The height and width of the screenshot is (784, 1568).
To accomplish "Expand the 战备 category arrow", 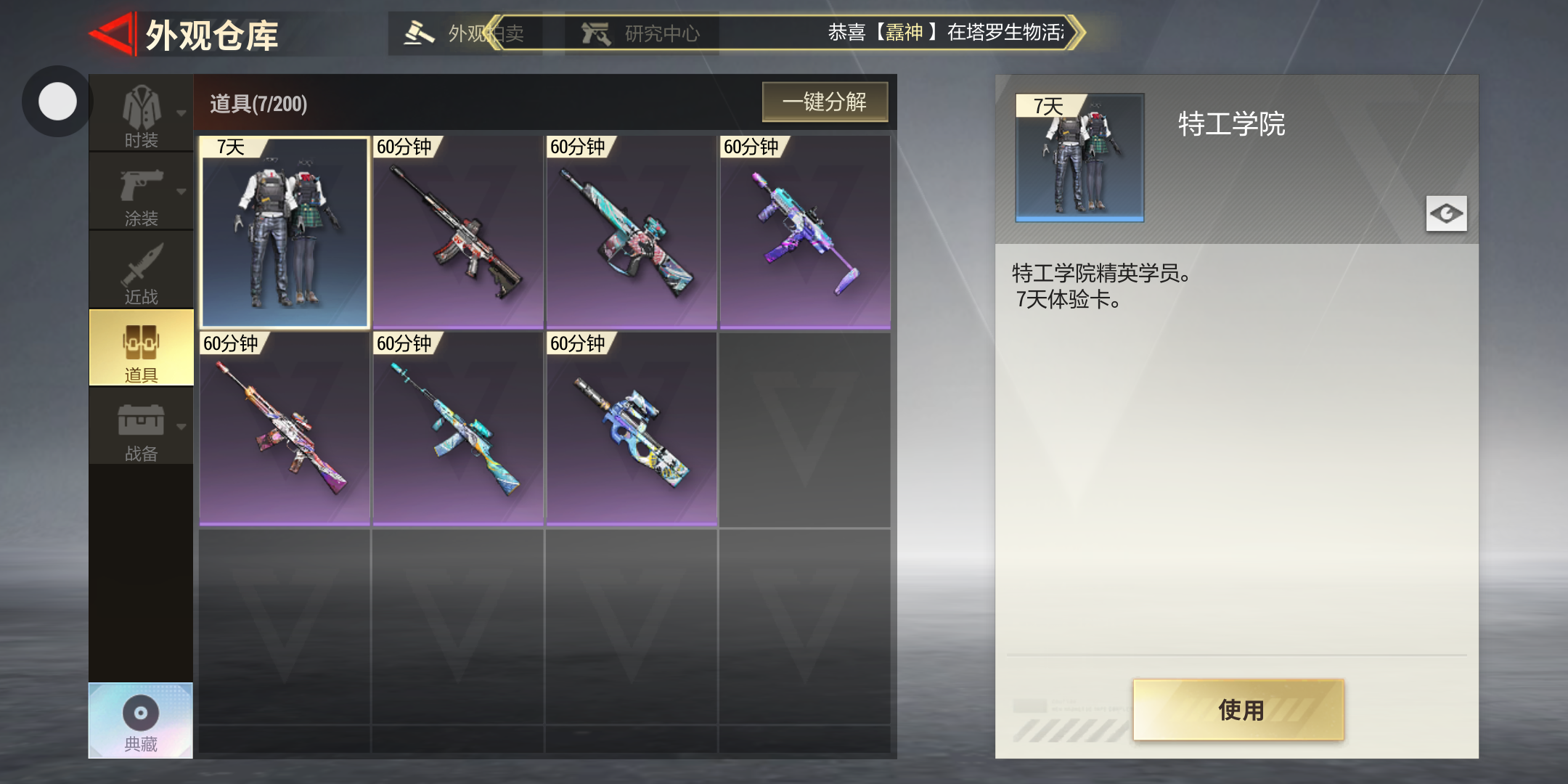I will [x=181, y=427].
